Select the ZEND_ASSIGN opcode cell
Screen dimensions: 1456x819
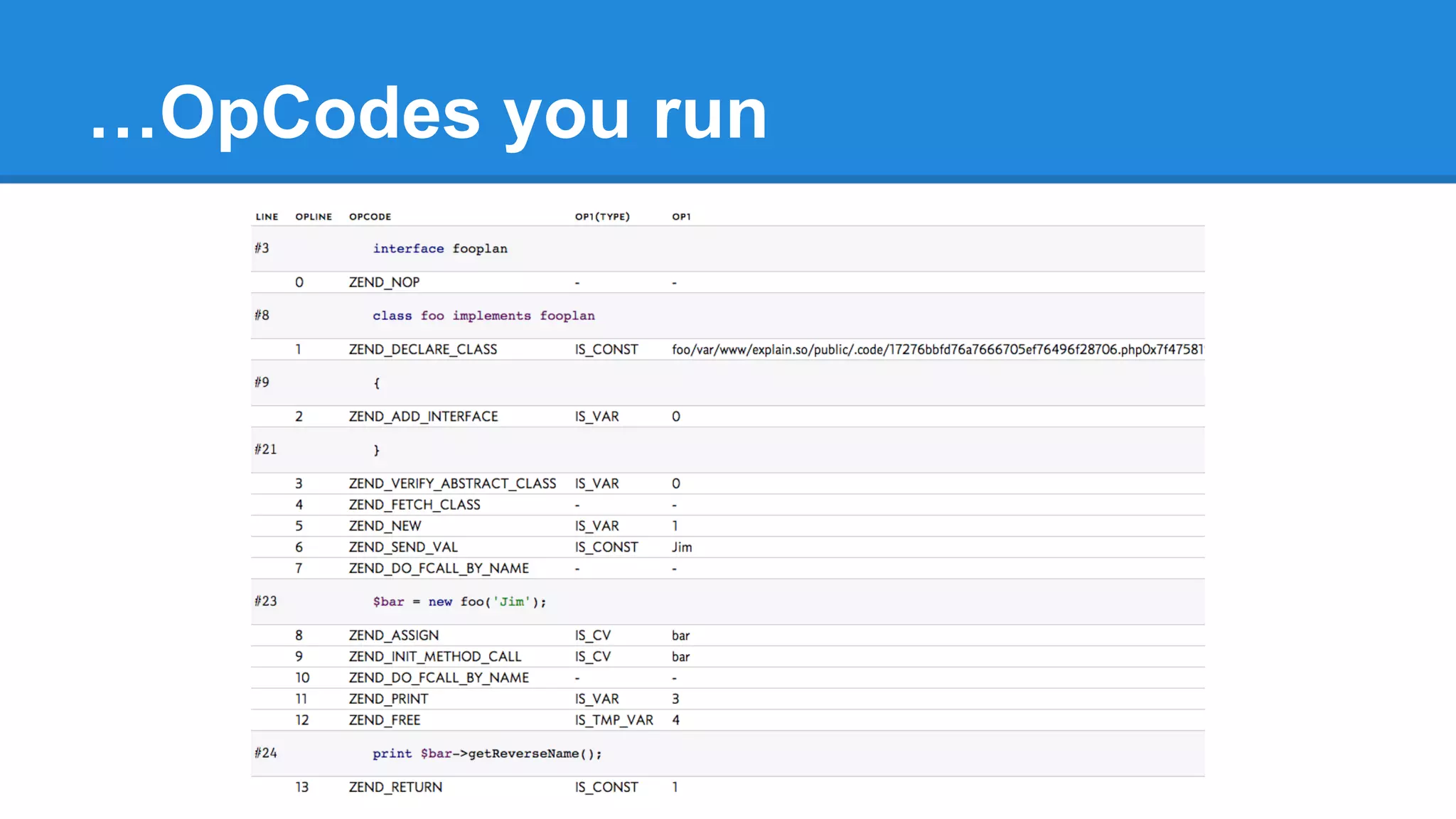tap(394, 636)
